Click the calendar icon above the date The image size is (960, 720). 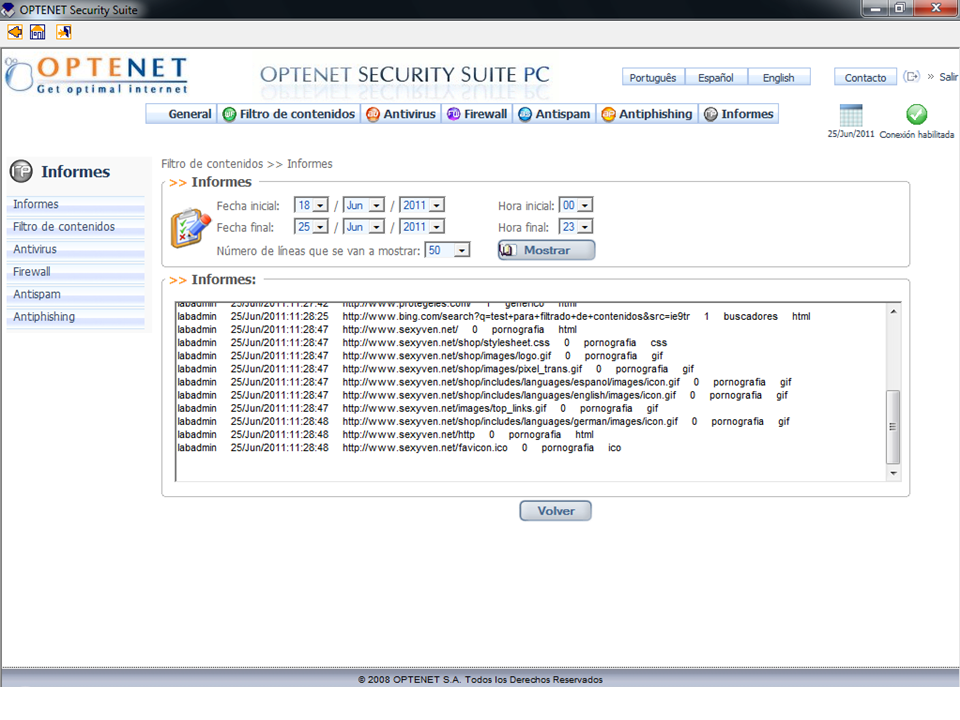851,115
